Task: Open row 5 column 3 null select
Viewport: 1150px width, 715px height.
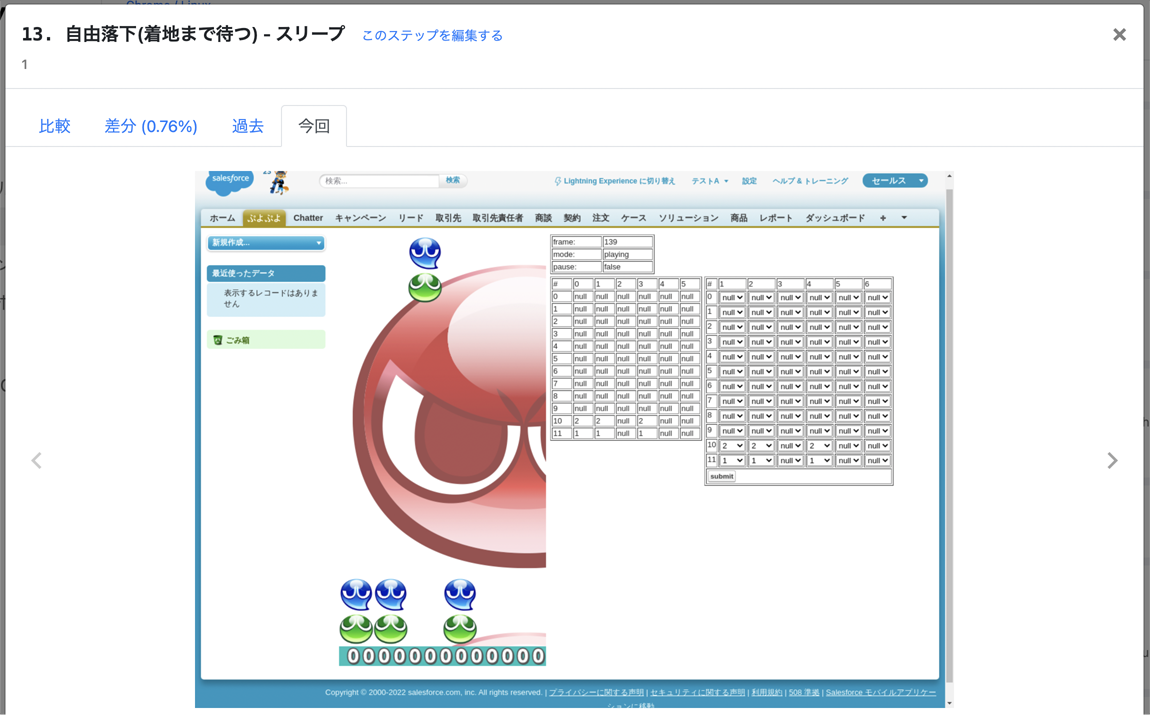Action: coord(790,372)
